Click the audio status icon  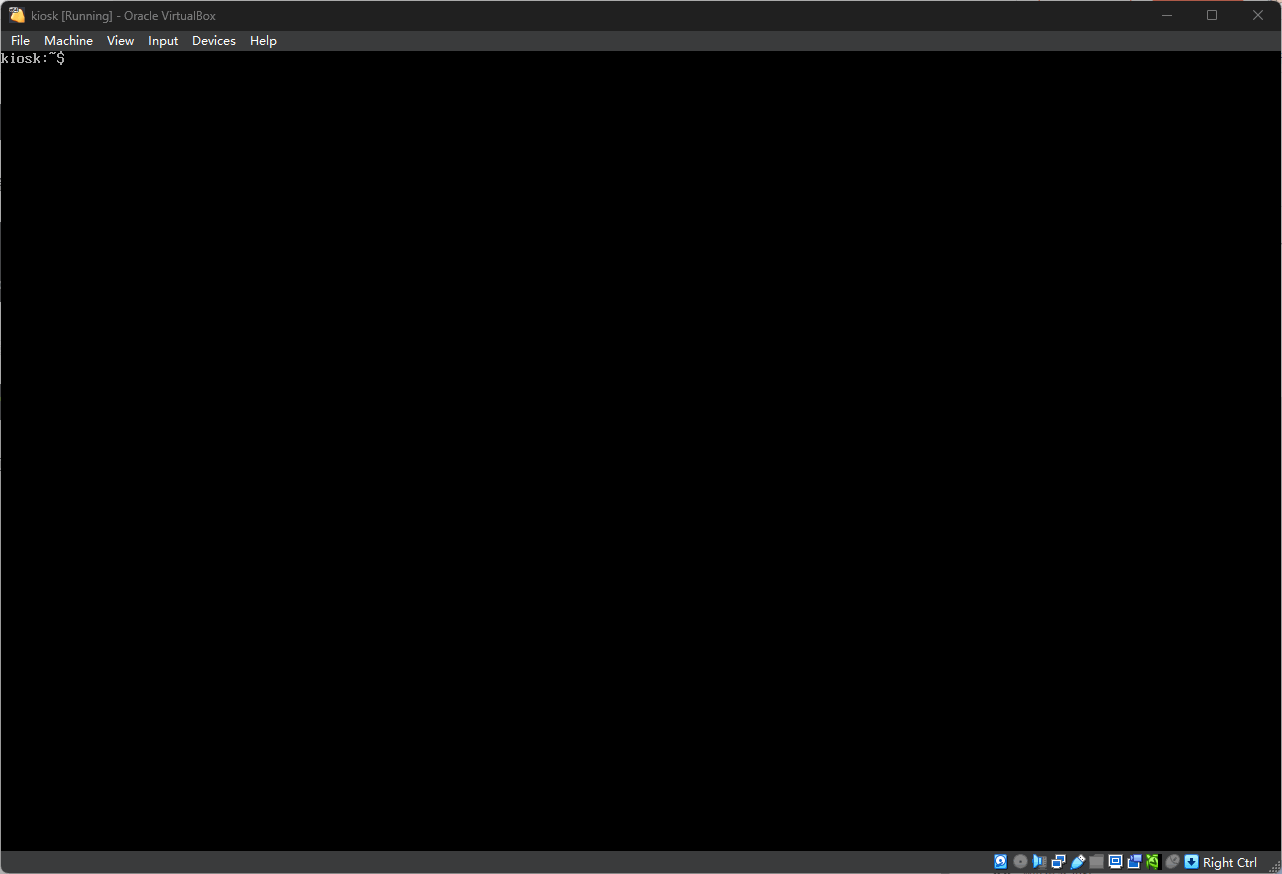[1039, 862]
